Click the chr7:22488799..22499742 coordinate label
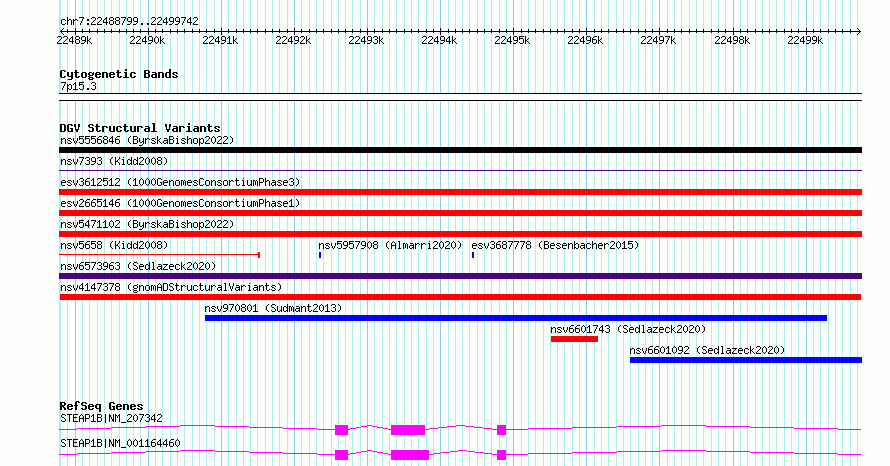The height and width of the screenshot is (466, 890). tap(129, 22)
